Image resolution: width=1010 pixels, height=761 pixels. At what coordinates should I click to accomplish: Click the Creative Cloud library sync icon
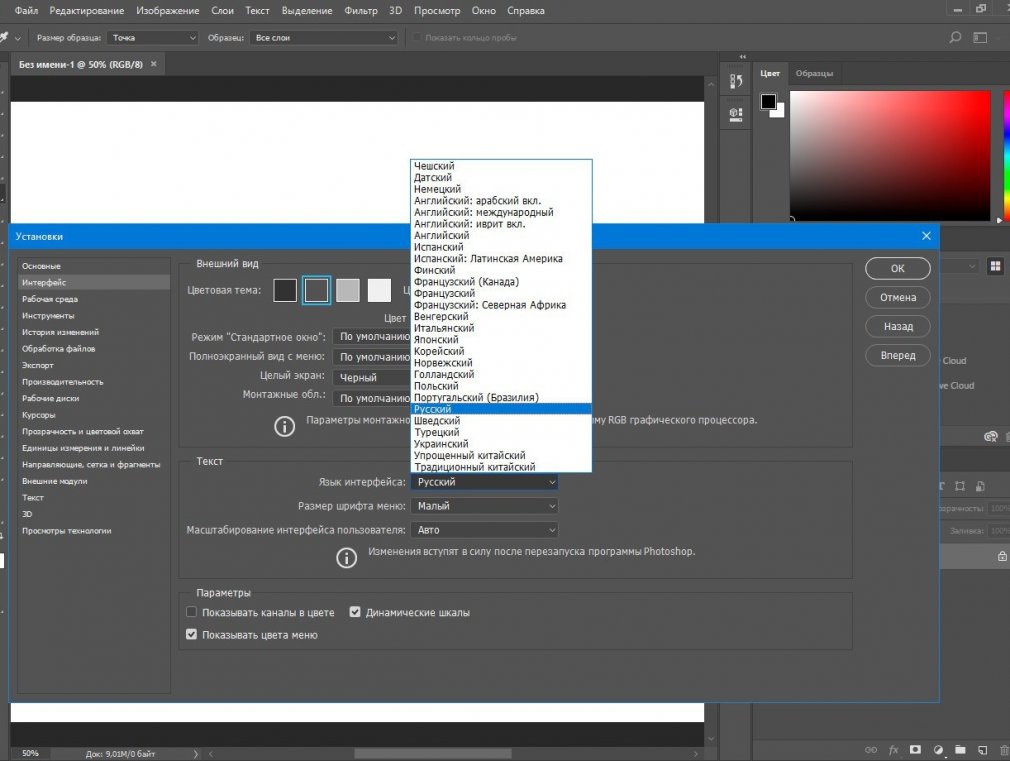click(991, 437)
